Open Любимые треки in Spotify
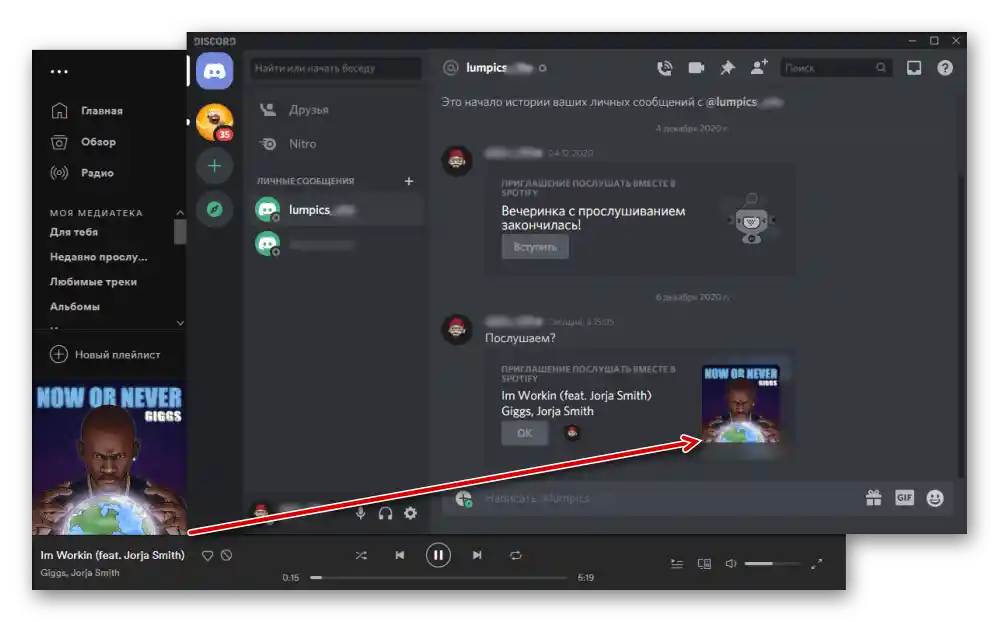 coord(93,282)
